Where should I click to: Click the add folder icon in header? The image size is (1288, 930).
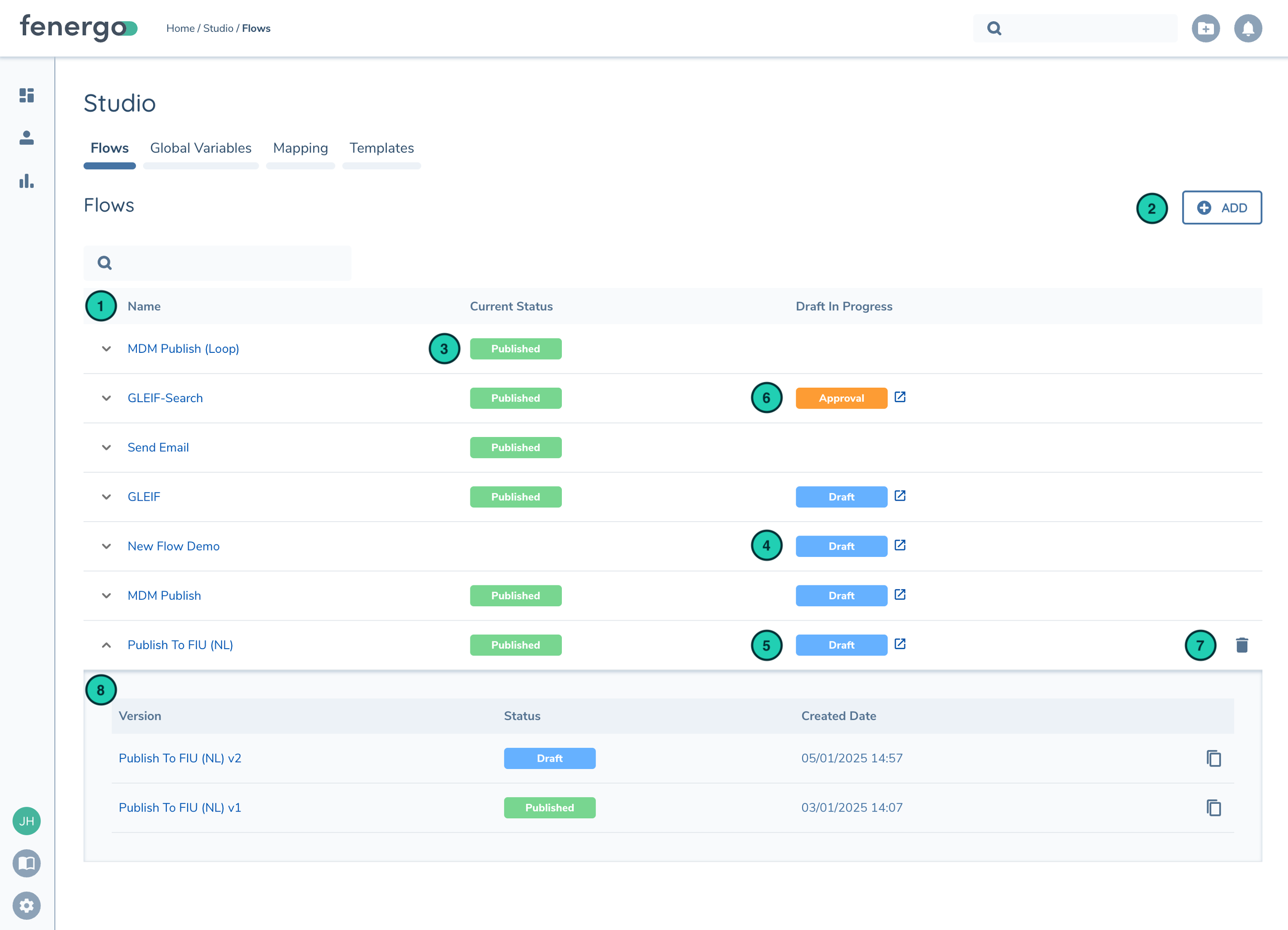1205,29
